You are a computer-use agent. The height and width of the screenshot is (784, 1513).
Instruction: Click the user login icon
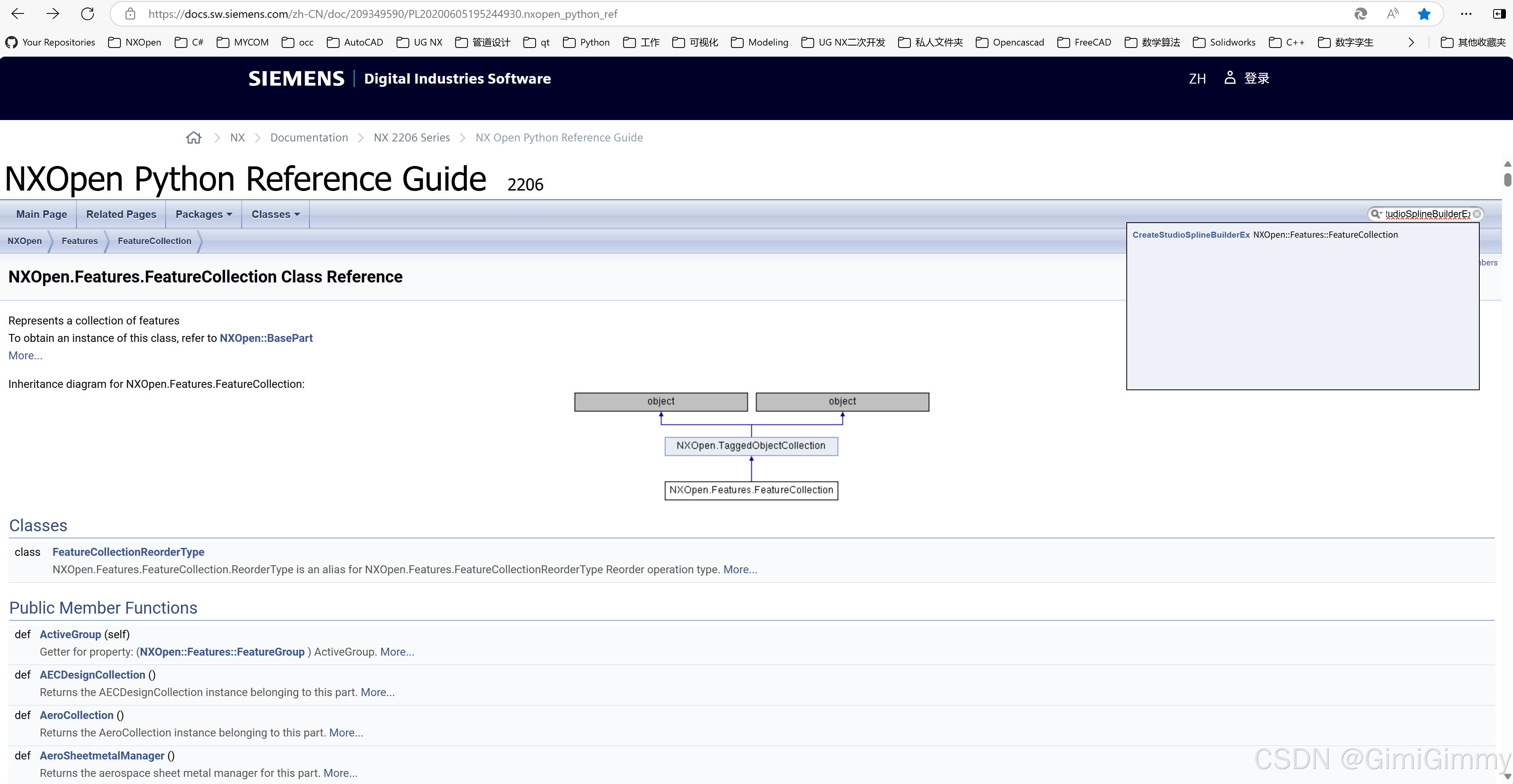tap(1229, 78)
